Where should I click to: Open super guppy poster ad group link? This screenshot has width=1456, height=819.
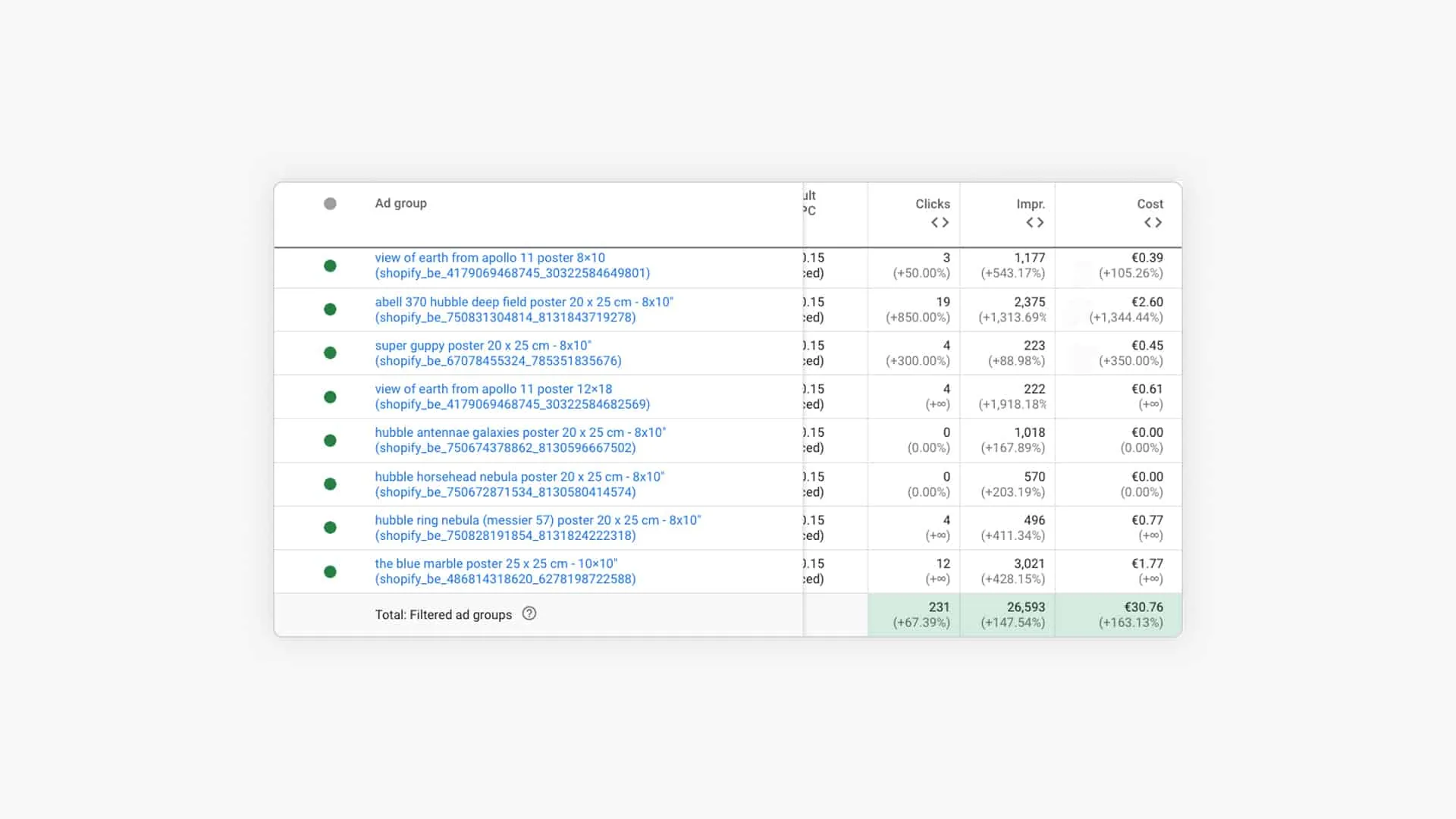click(482, 345)
